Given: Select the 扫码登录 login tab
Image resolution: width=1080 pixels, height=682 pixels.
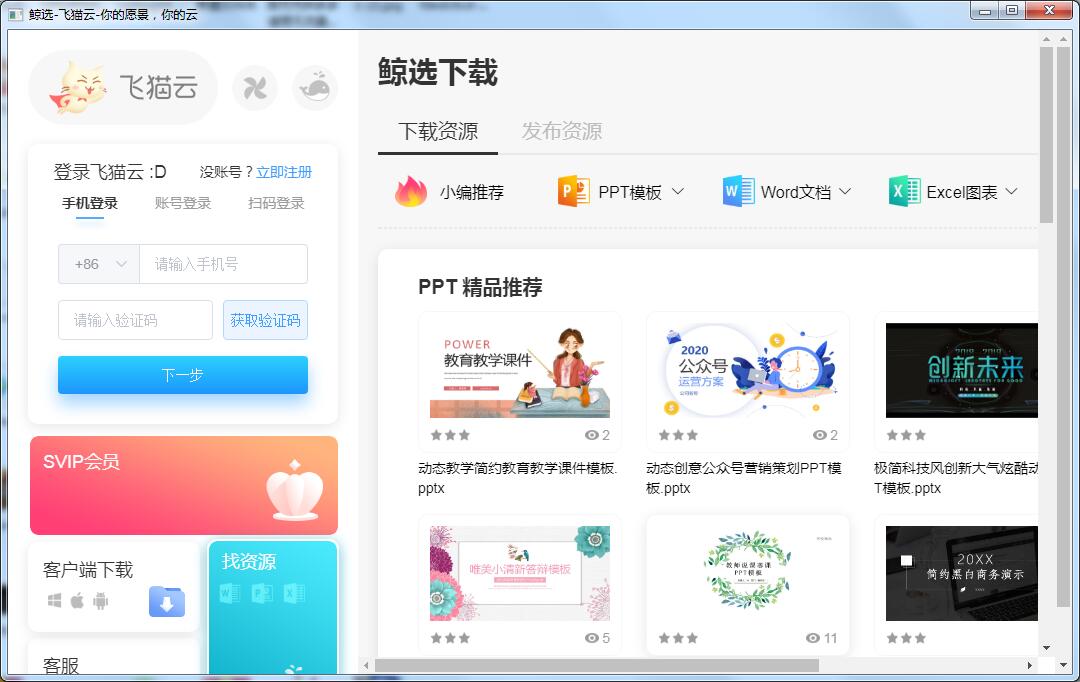Looking at the screenshot, I should click(276, 203).
